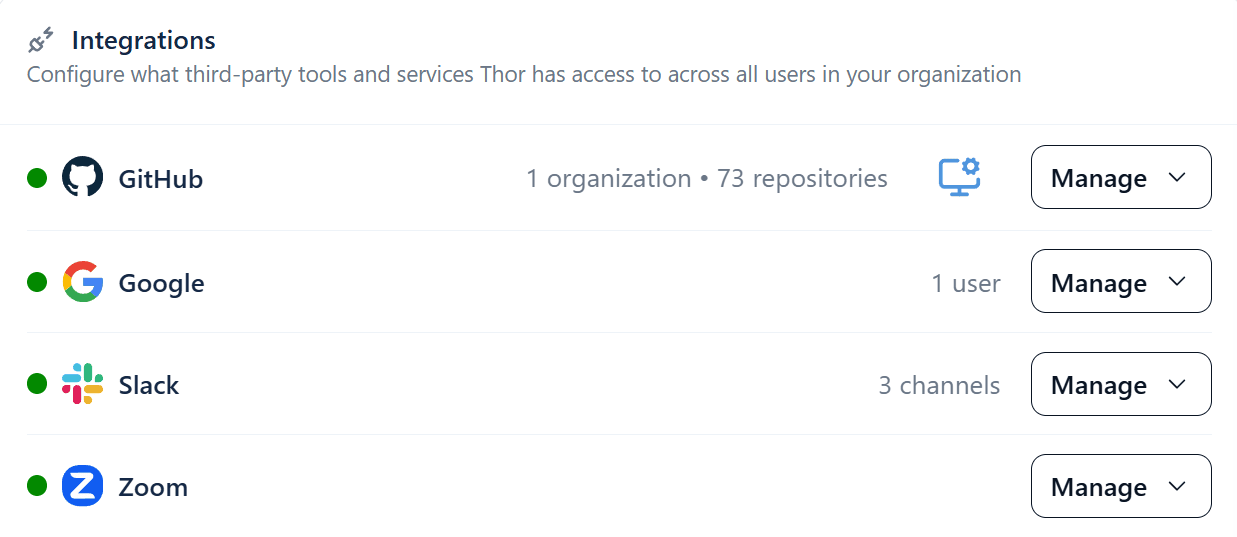1237x537 pixels.
Task: Click the '3 channels' label for Slack
Action: 939,385
